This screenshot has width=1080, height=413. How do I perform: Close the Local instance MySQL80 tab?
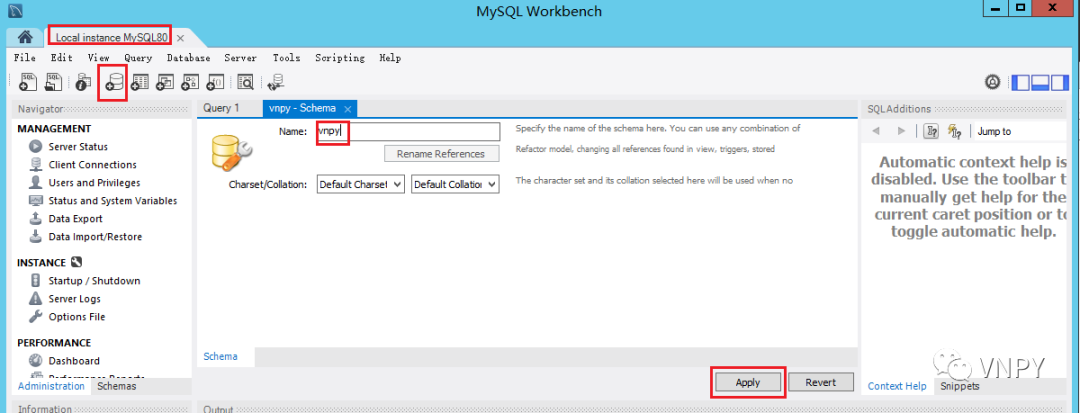point(180,38)
